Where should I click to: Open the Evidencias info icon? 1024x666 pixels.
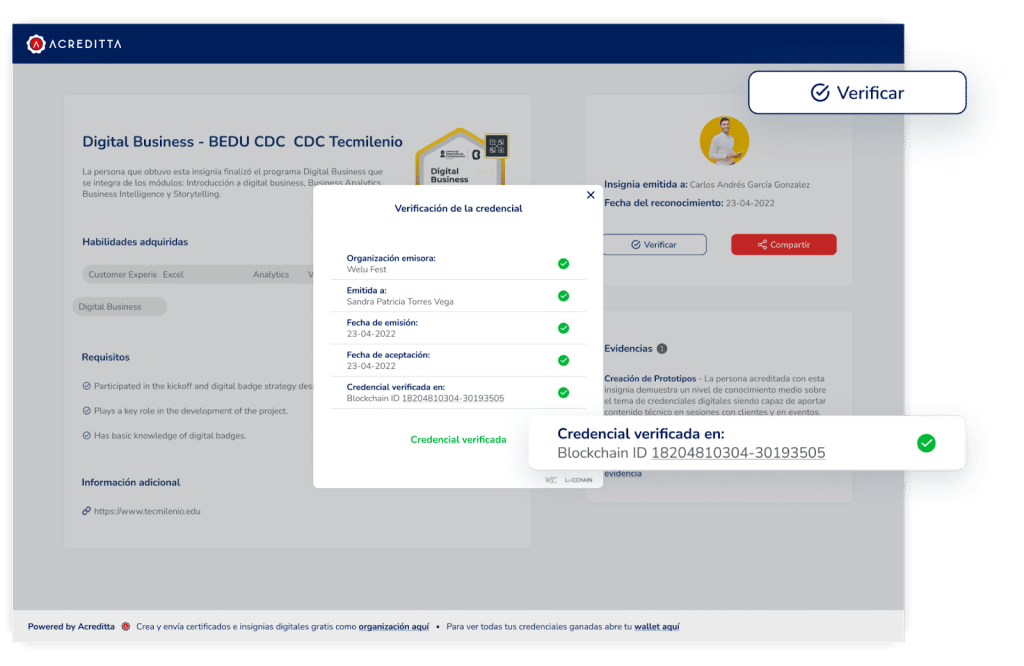coord(662,349)
